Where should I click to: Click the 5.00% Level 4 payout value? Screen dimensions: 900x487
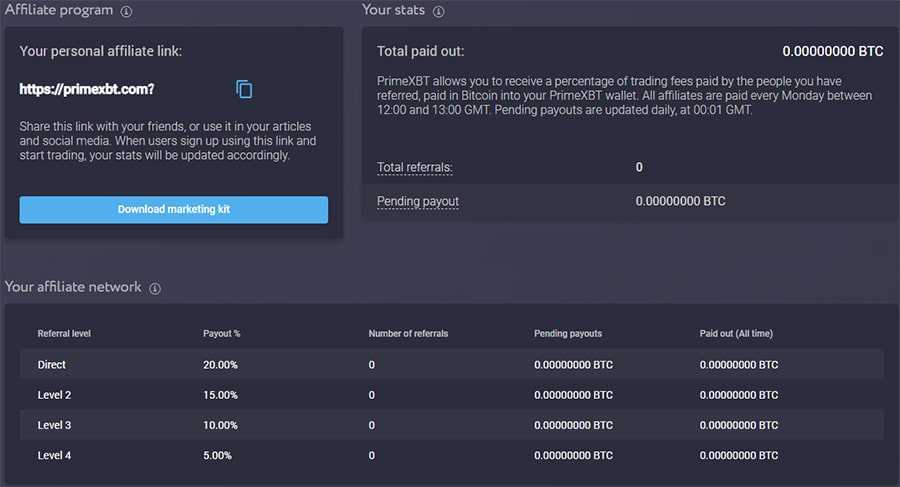pos(217,455)
